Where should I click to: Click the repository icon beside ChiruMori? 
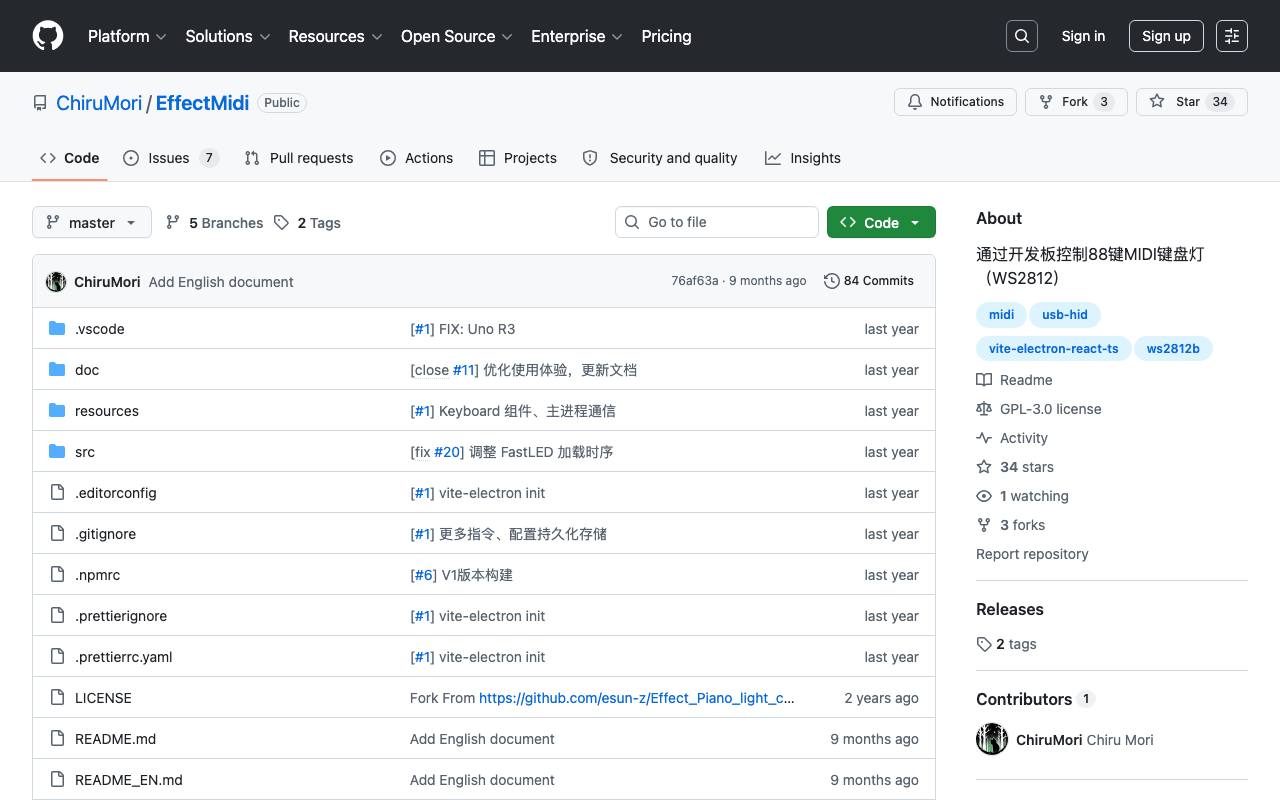click(40, 103)
